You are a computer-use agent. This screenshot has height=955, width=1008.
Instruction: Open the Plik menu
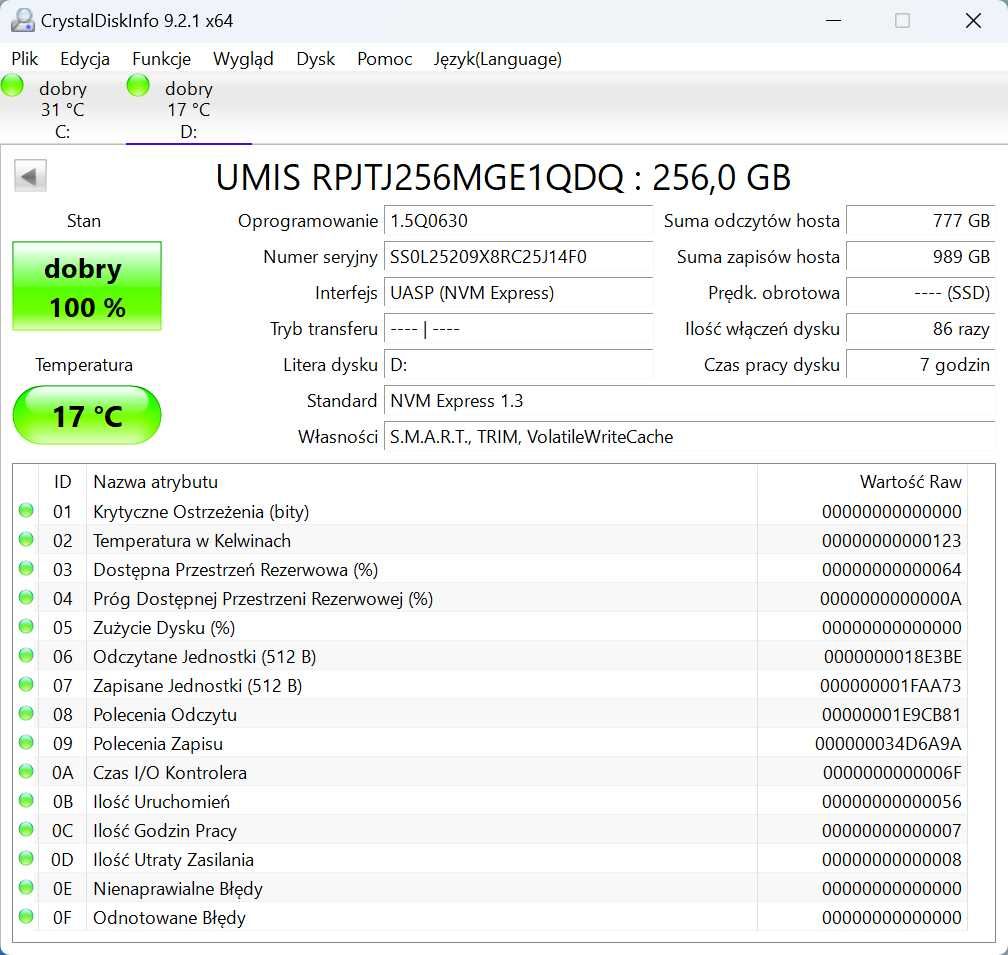click(24, 59)
